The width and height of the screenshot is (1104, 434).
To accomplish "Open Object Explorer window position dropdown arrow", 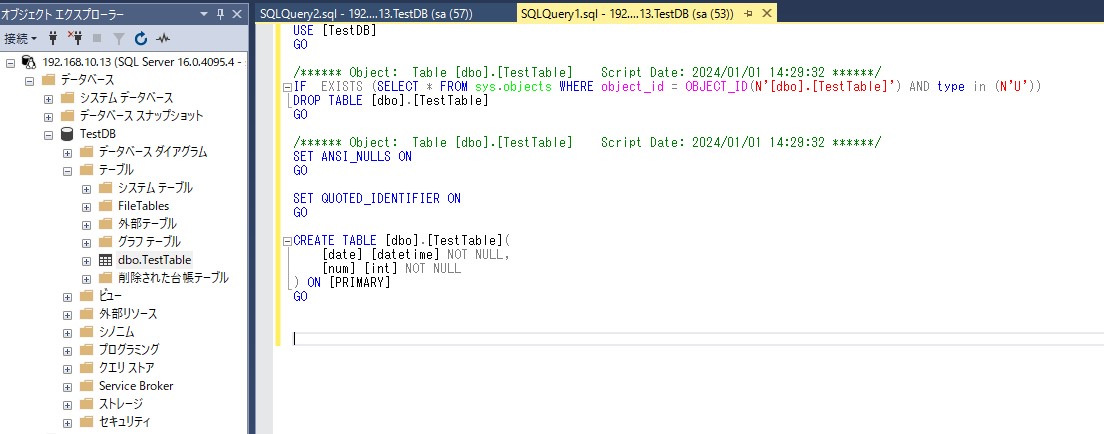I will (x=205, y=13).
